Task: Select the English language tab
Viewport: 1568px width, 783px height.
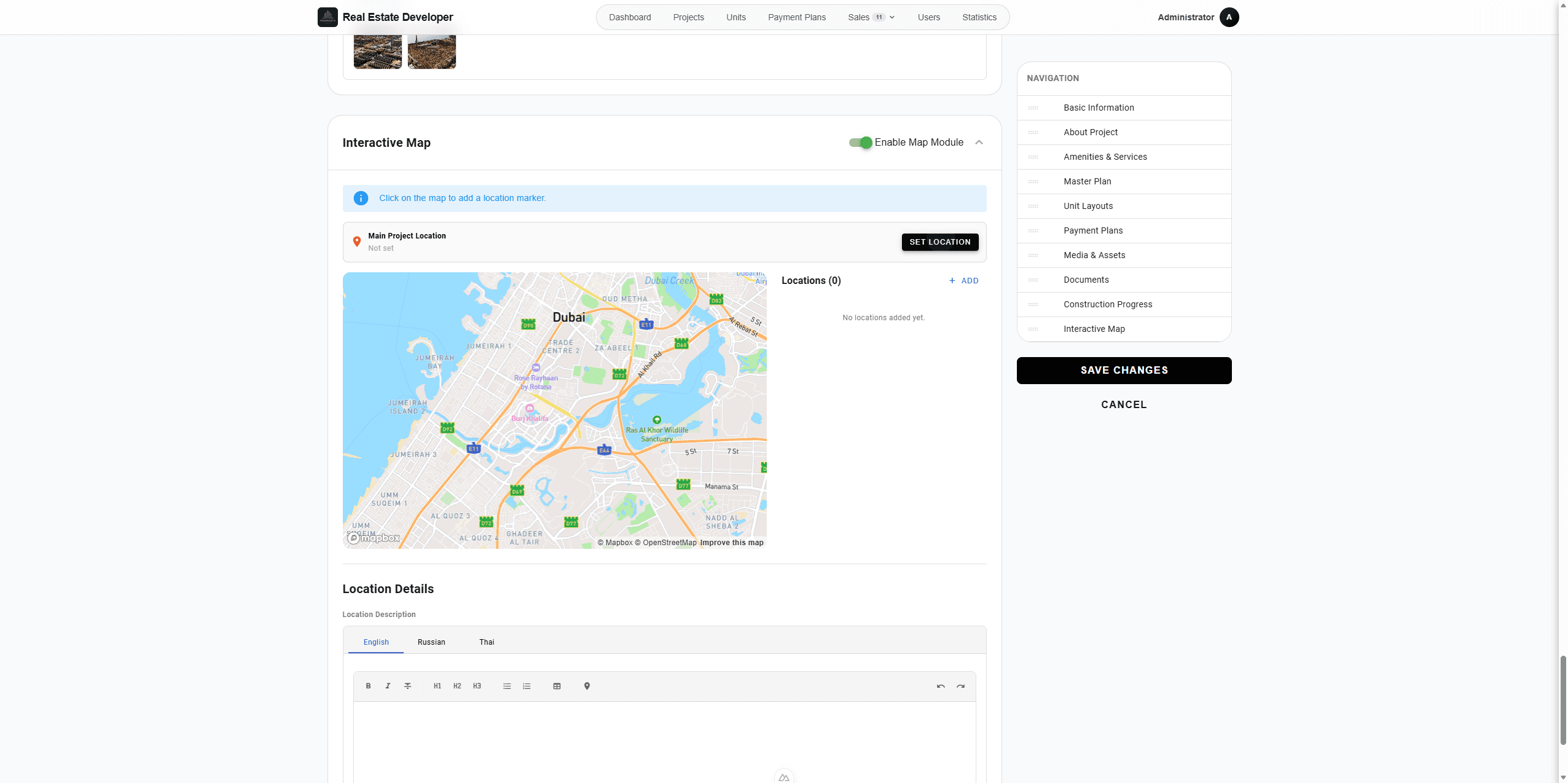Action: pos(376,642)
